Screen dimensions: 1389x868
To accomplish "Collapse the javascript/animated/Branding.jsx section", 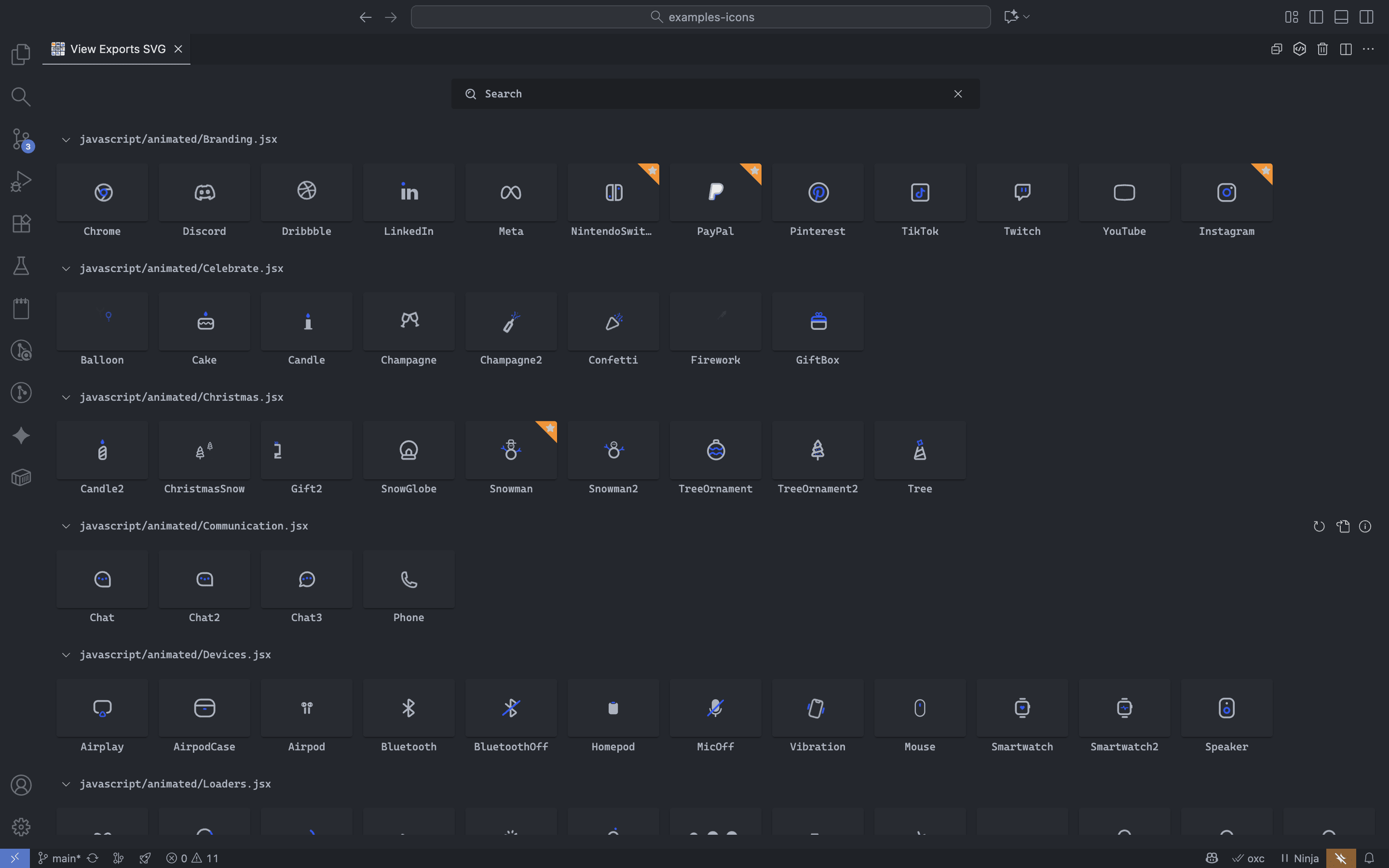I will [66, 139].
